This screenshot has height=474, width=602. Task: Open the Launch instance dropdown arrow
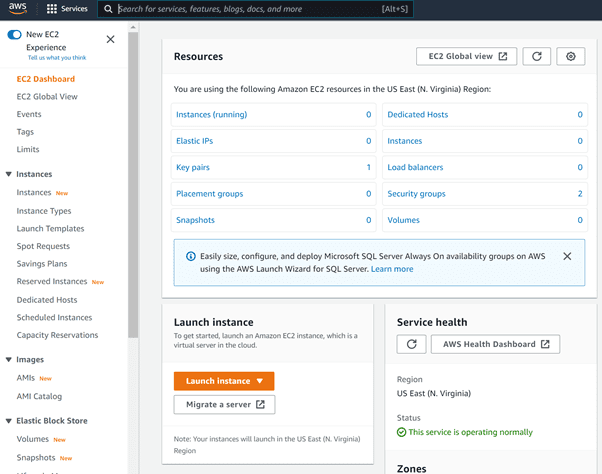point(260,381)
